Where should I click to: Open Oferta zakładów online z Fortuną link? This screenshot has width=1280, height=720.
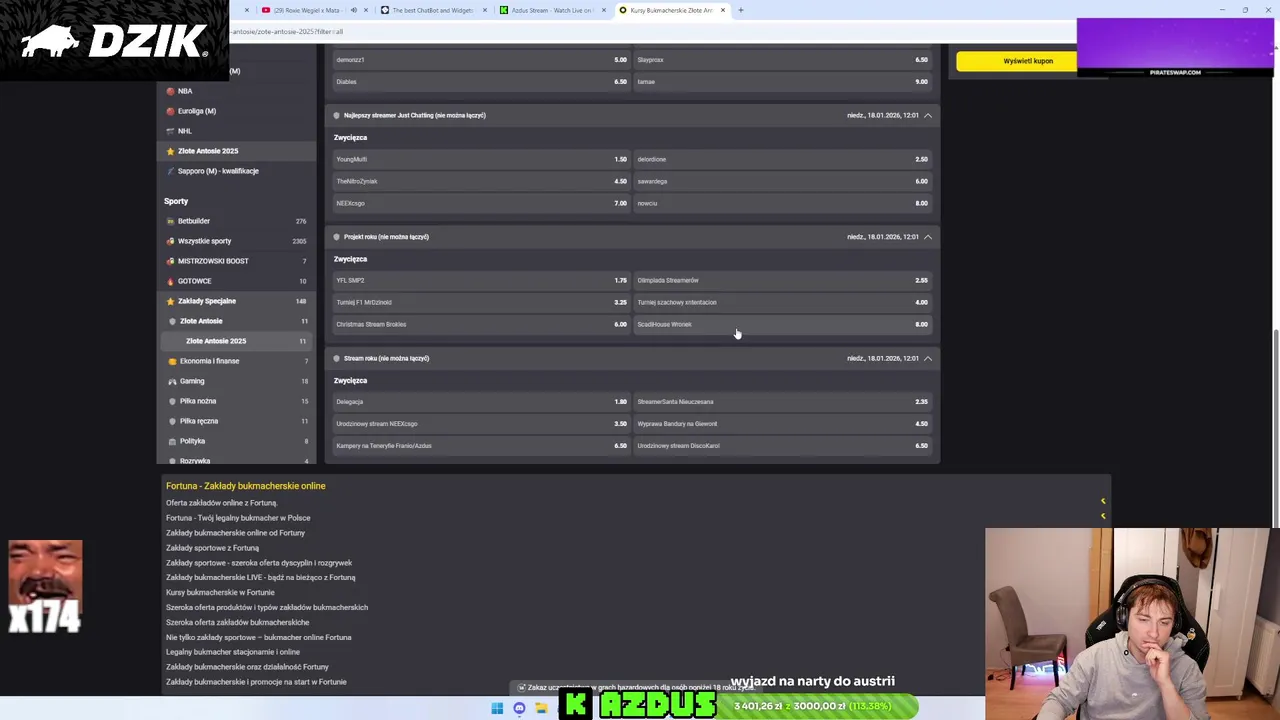coord(221,503)
